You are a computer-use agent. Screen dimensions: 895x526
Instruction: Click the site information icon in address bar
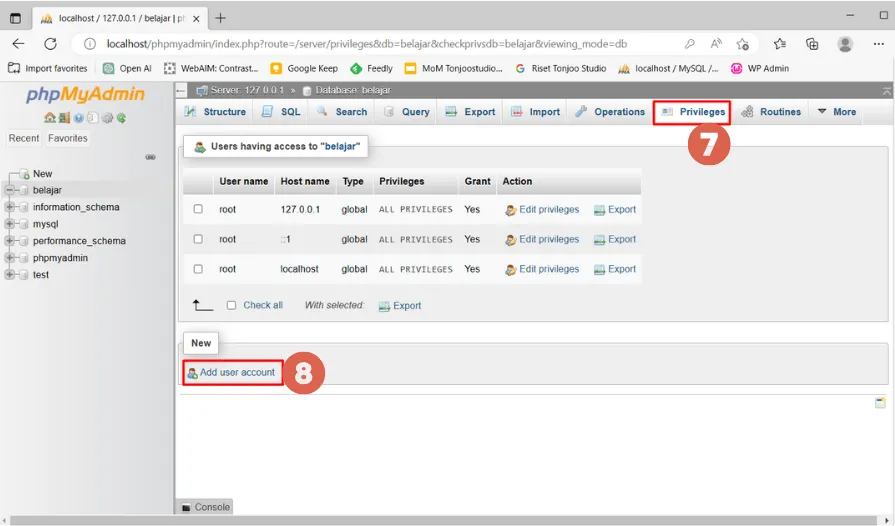tap(90, 44)
